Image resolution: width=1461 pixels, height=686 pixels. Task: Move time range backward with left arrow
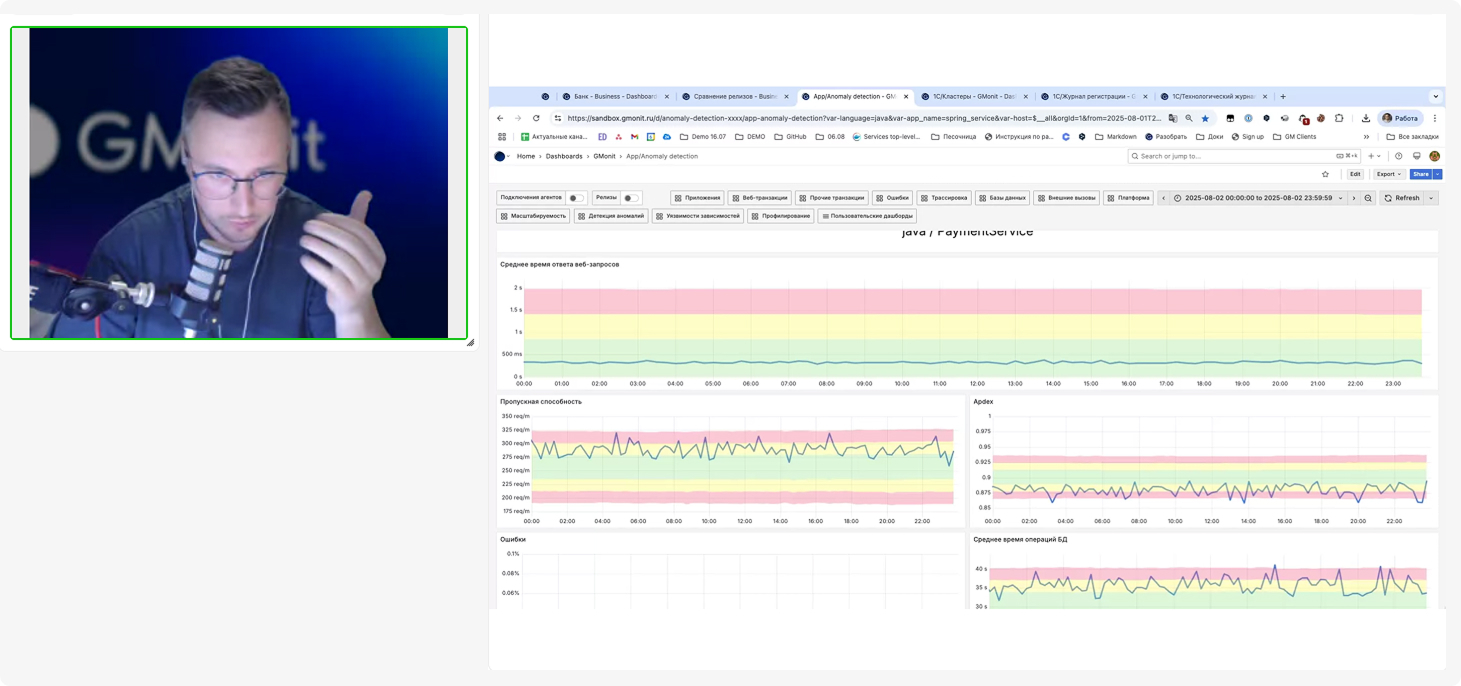(1163, 198)
